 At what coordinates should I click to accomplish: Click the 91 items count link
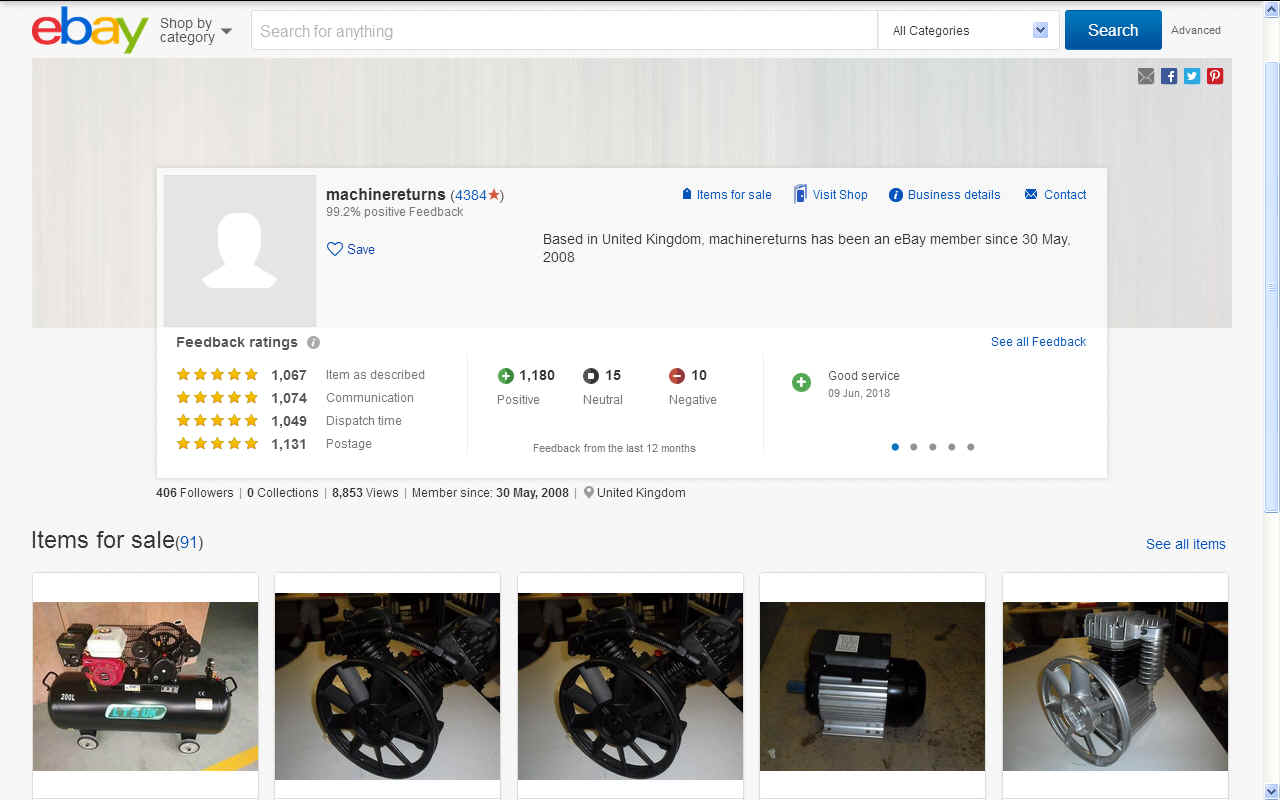coord(189,543)
